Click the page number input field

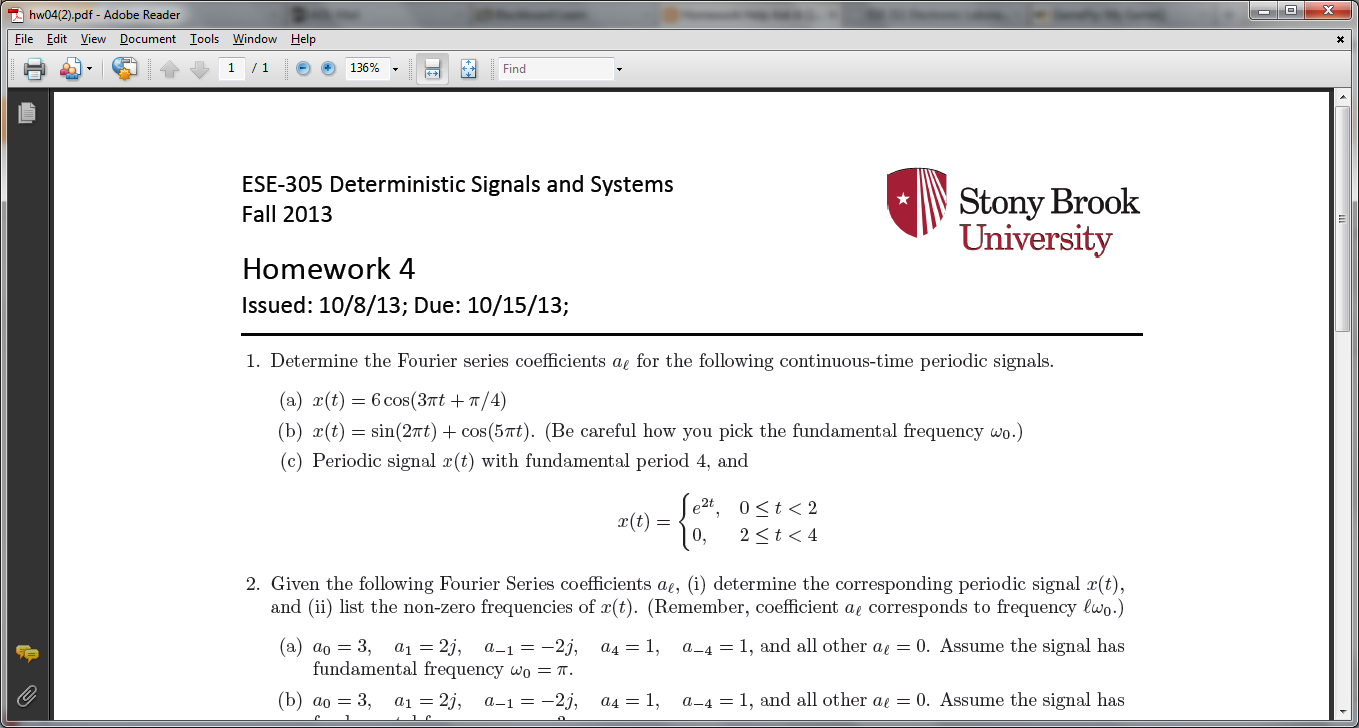pyautogui.click(x=230, y=69)
